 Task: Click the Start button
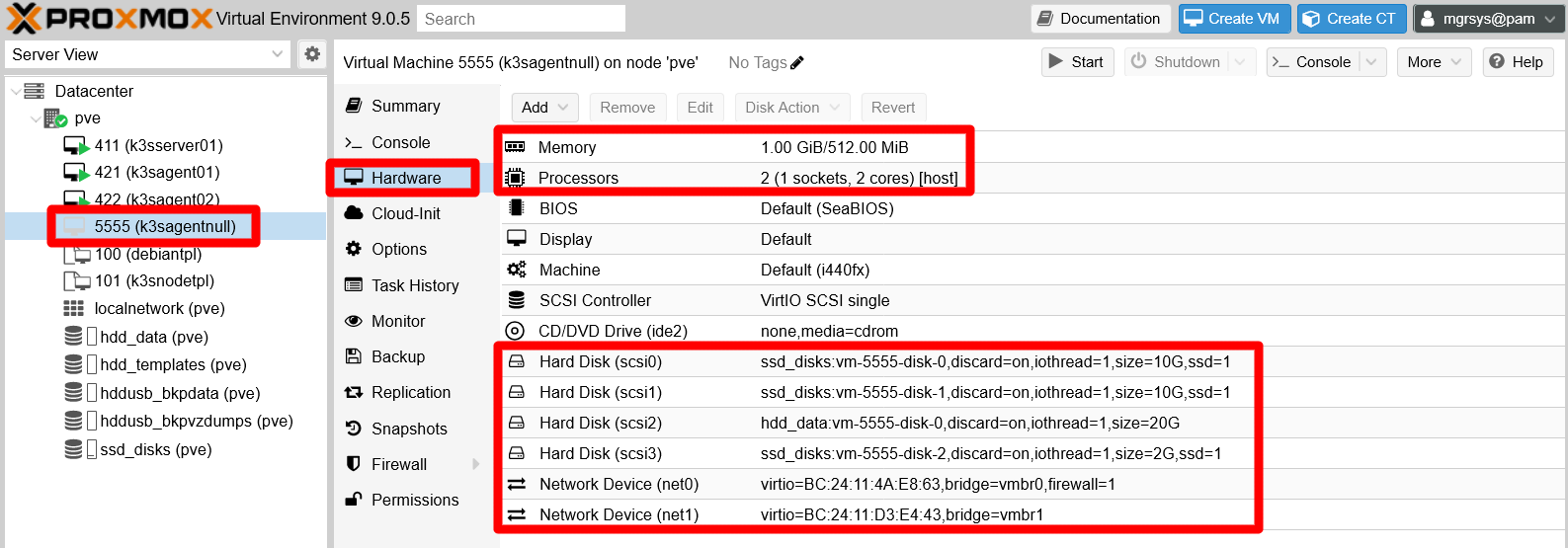(x=1078, y=62)
